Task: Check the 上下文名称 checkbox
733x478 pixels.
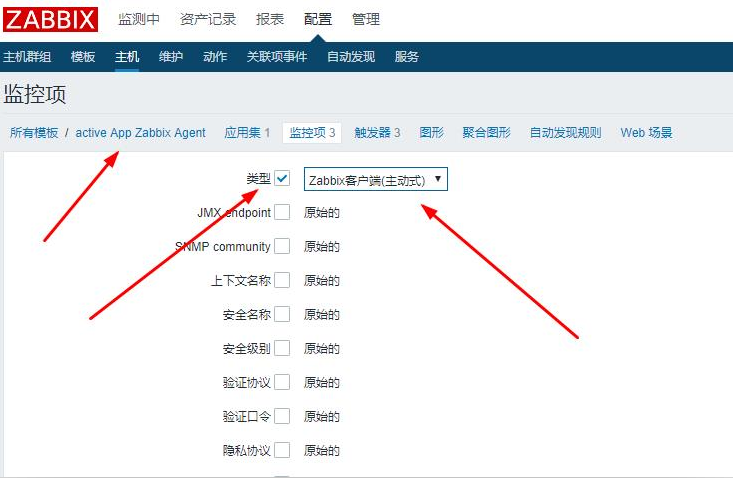Action: (282, 280)
